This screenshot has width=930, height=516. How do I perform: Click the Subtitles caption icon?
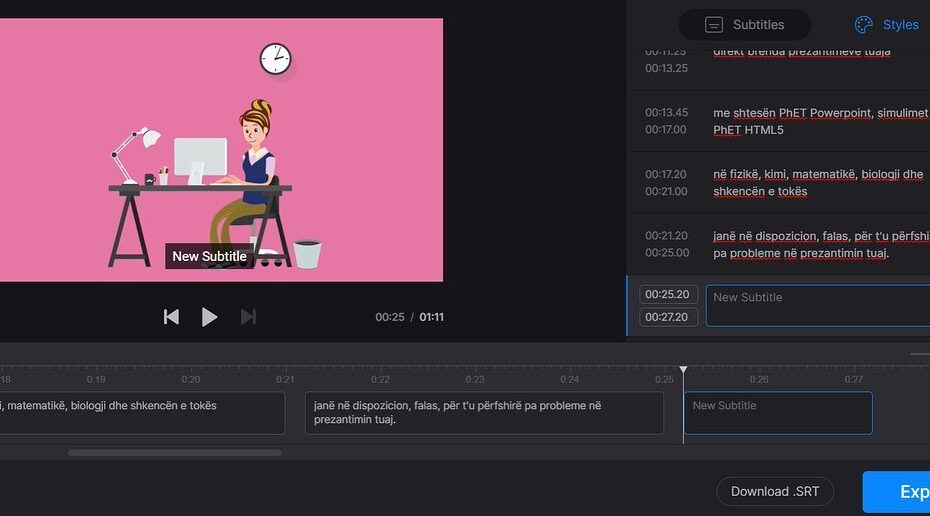(714, 25)
